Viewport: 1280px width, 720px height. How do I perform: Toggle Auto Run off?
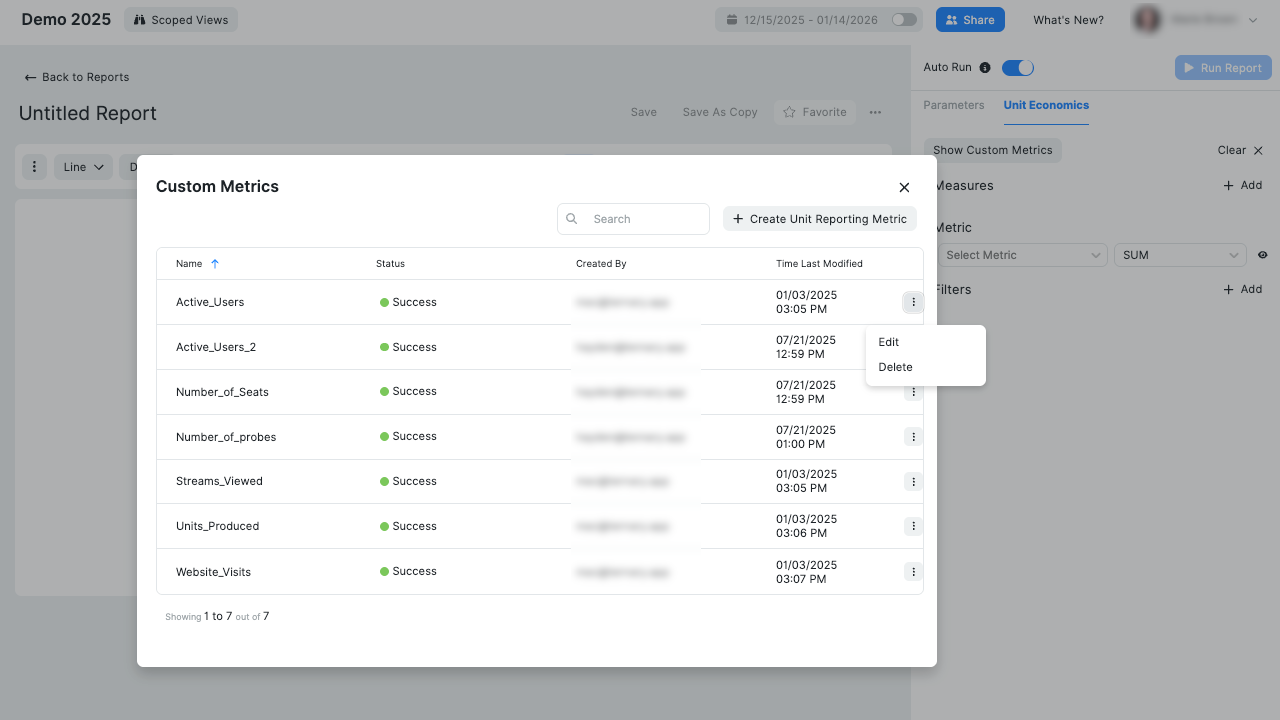(1018, 67)
